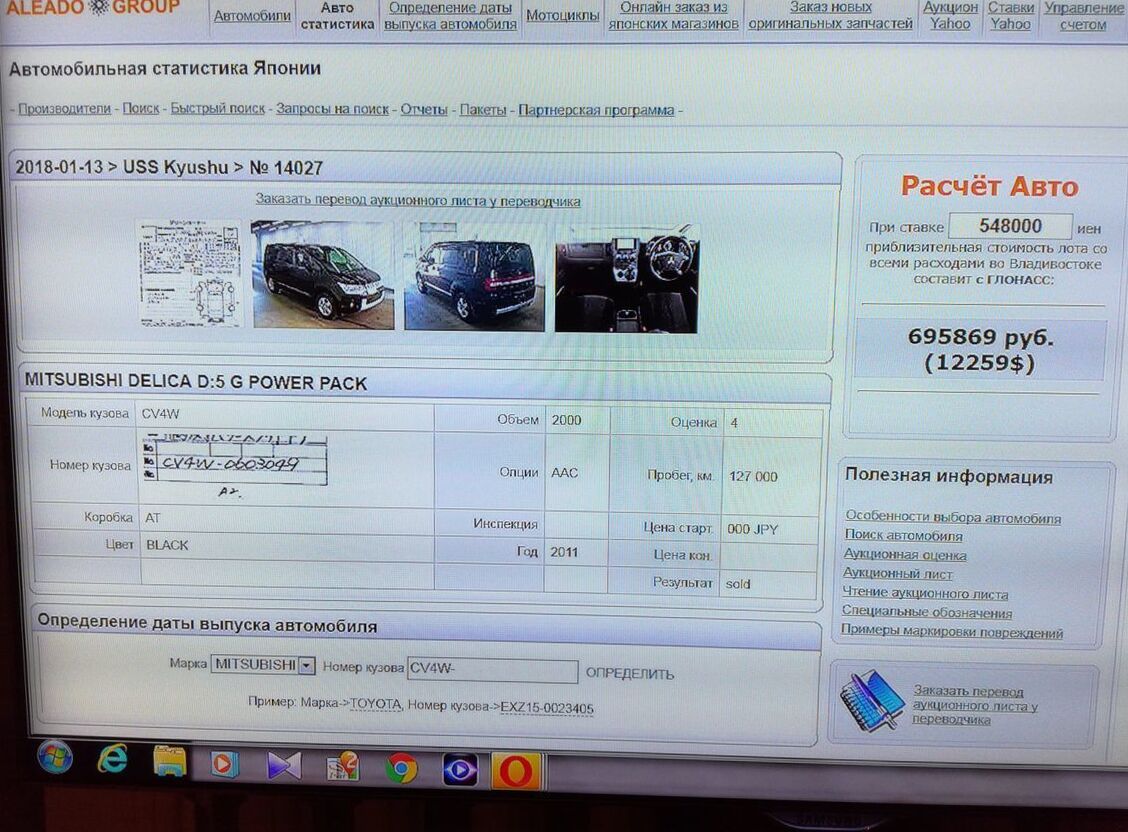
Task: Open Особенности выбора автомобиля link
Action: 952,517
